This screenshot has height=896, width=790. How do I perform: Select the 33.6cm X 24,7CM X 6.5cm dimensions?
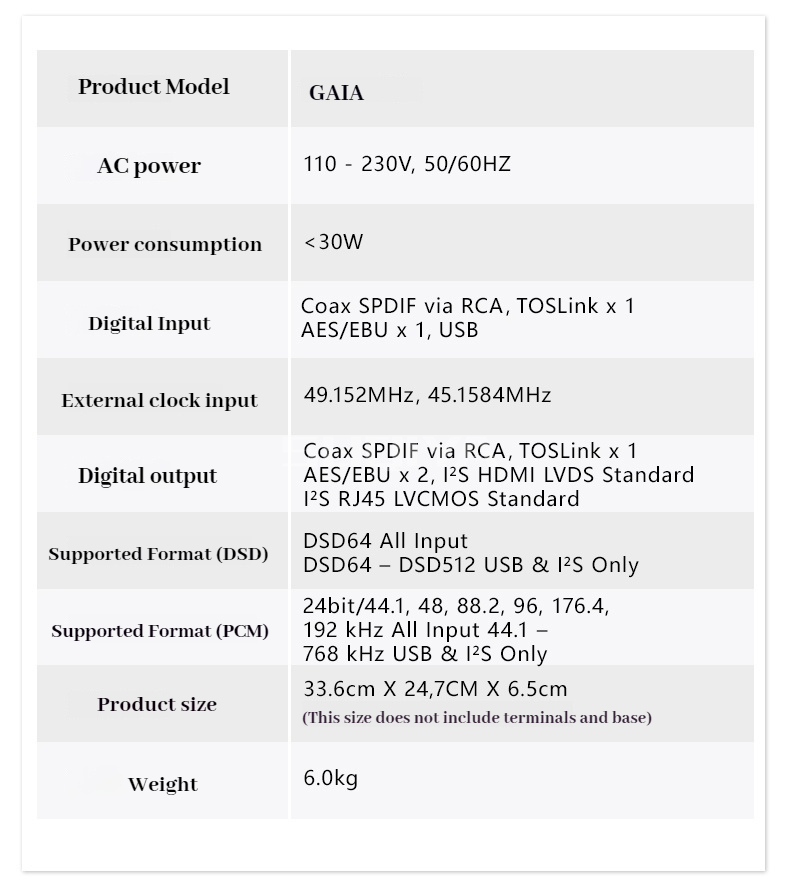[435, 689]
